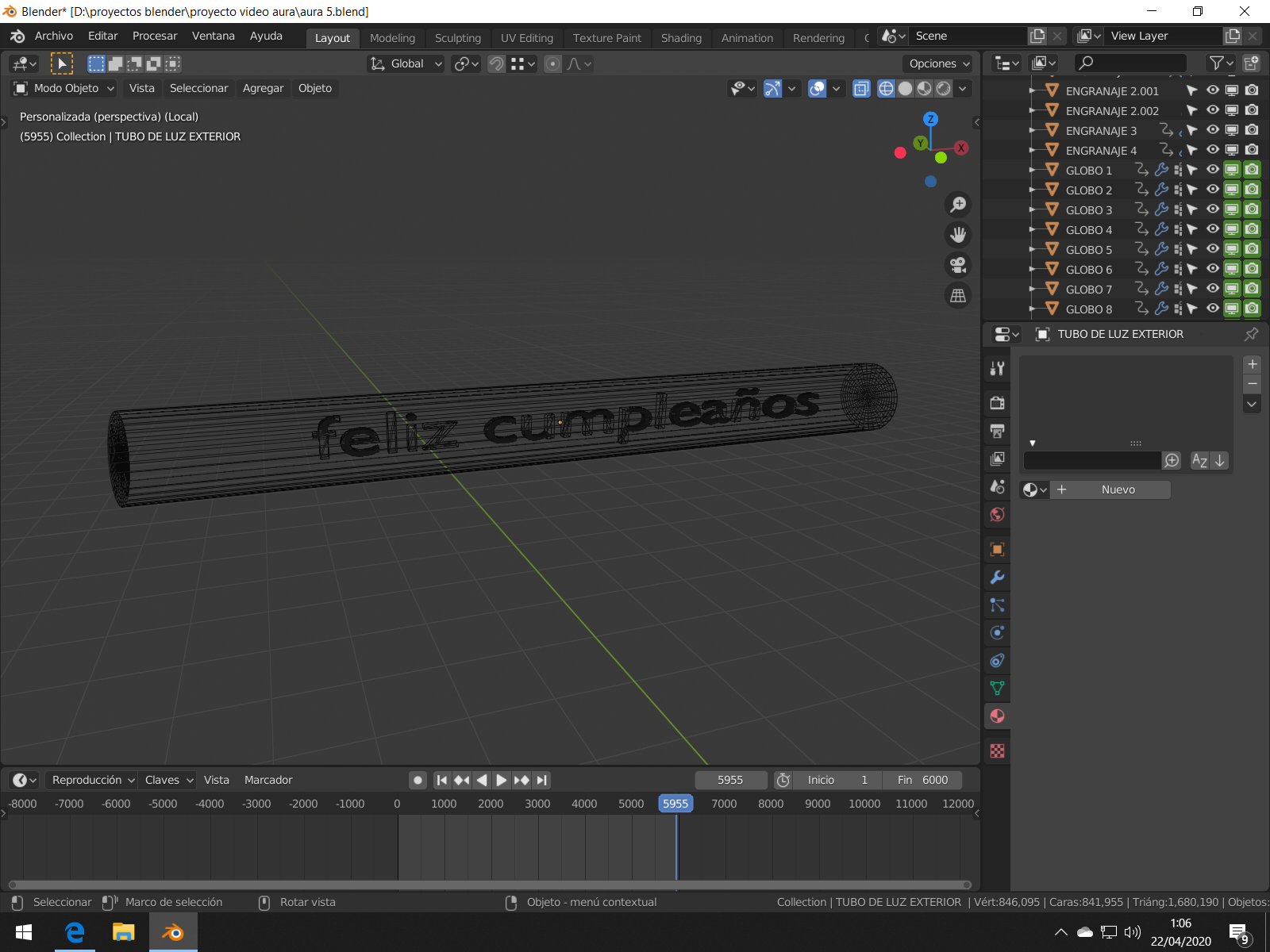Open the Global transform orientation dropdown
This screenshot has height=952, width=1270.
(x=406, y=63)
